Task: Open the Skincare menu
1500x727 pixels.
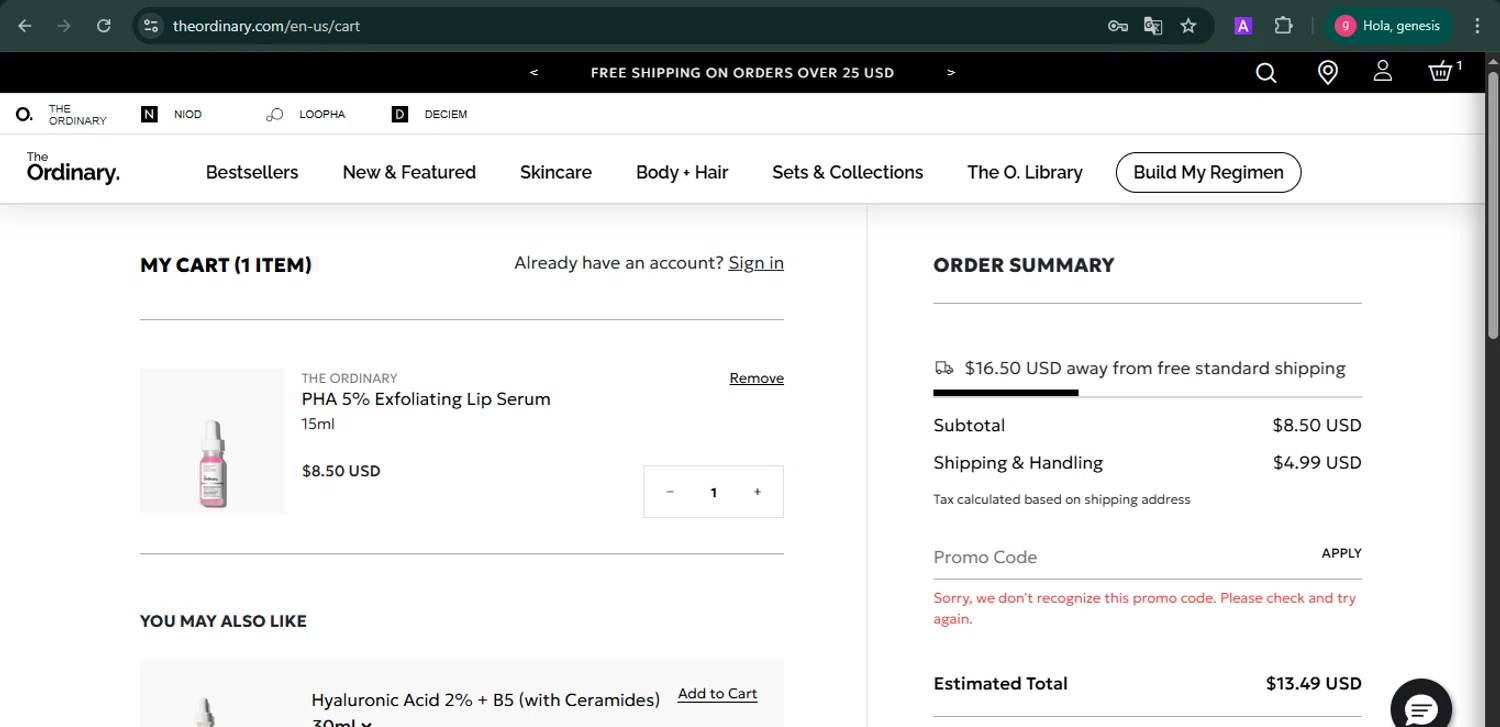Action: (556, 172)
